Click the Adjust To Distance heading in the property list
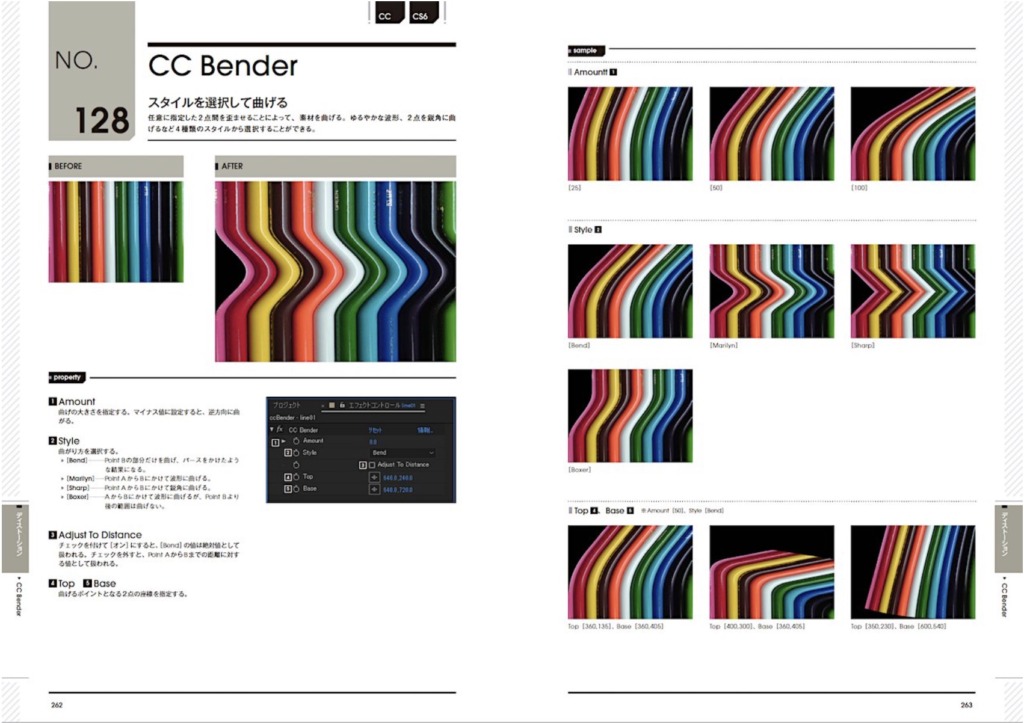This screenshot has height=723, width=1024. point(100,535)
